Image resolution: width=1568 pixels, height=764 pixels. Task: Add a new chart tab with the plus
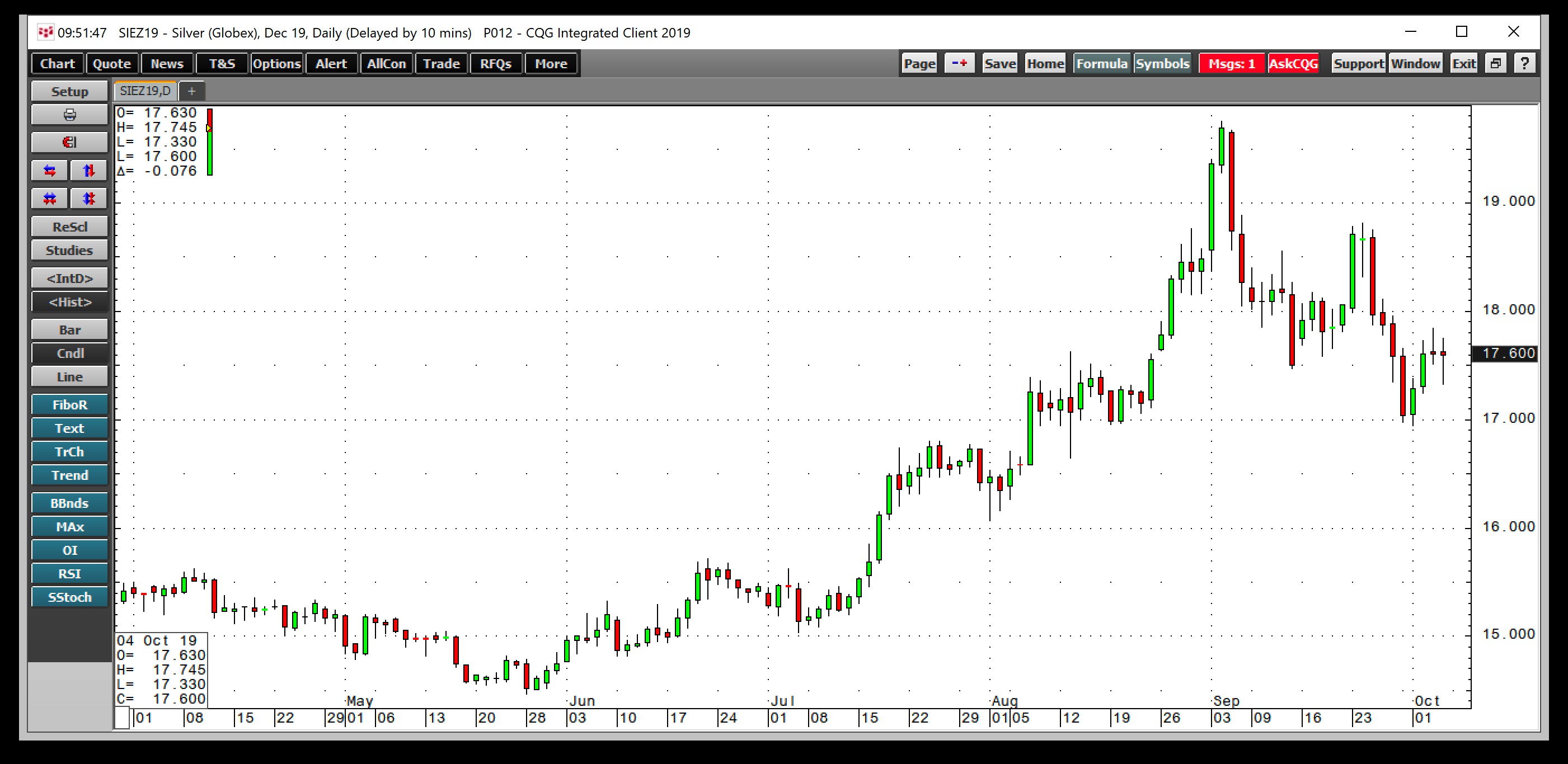(x=193, y=91)
